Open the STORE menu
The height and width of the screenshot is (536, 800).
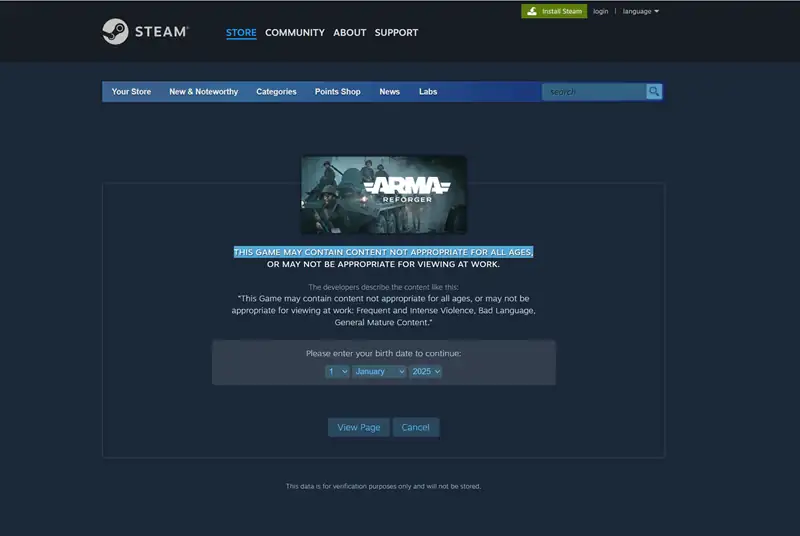(x=241, y=33)
